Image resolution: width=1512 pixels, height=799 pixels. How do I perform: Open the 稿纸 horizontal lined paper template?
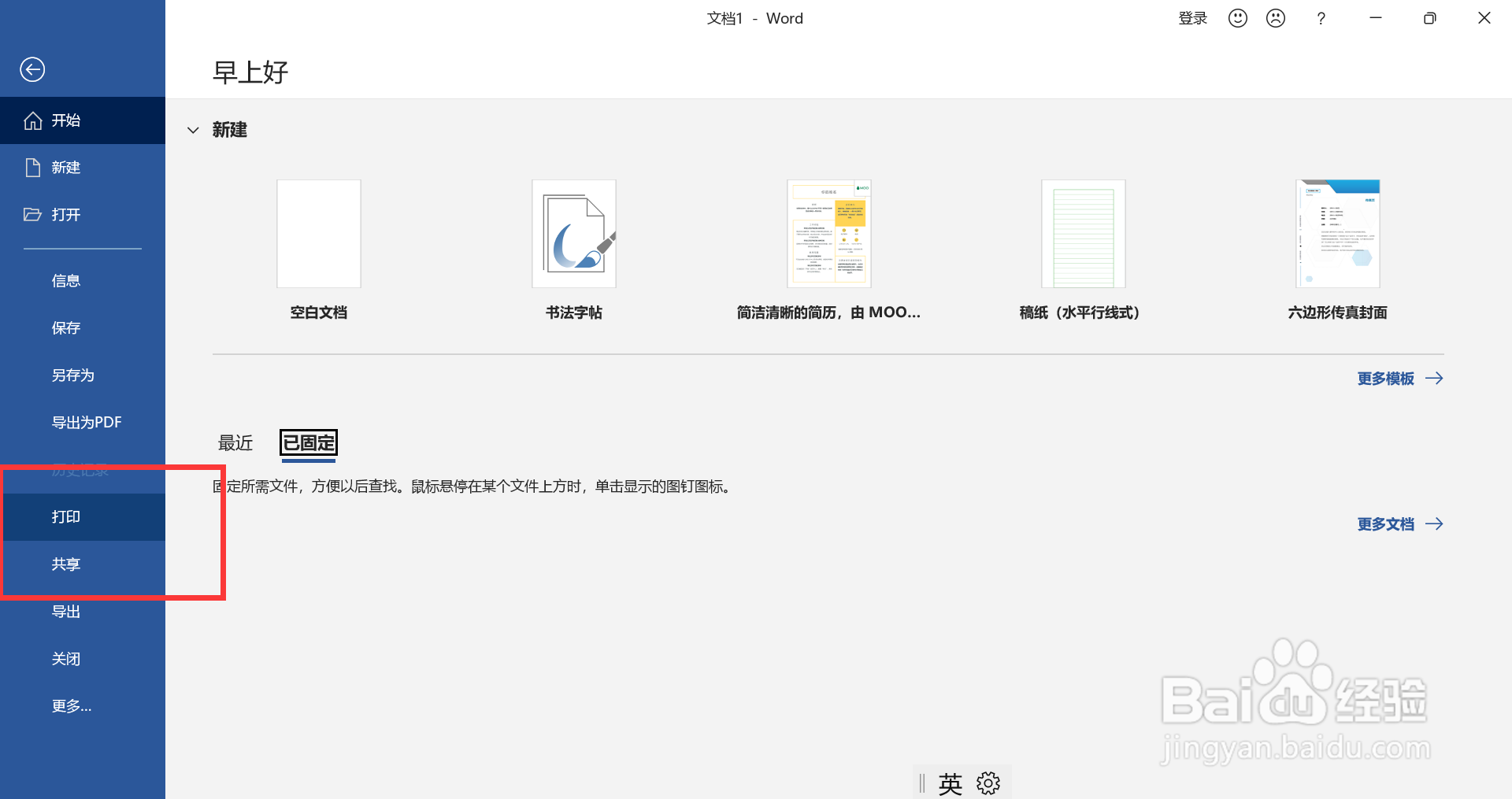(x=1084, y=234)
